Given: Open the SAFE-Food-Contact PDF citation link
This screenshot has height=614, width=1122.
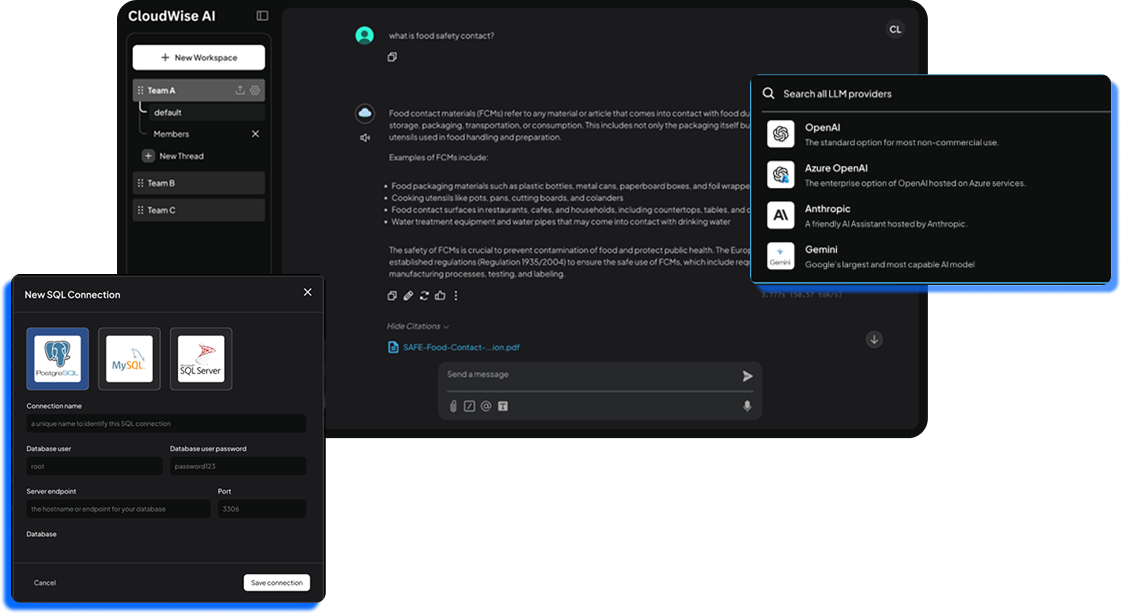Looking at the screenshot, I should 462,347.
